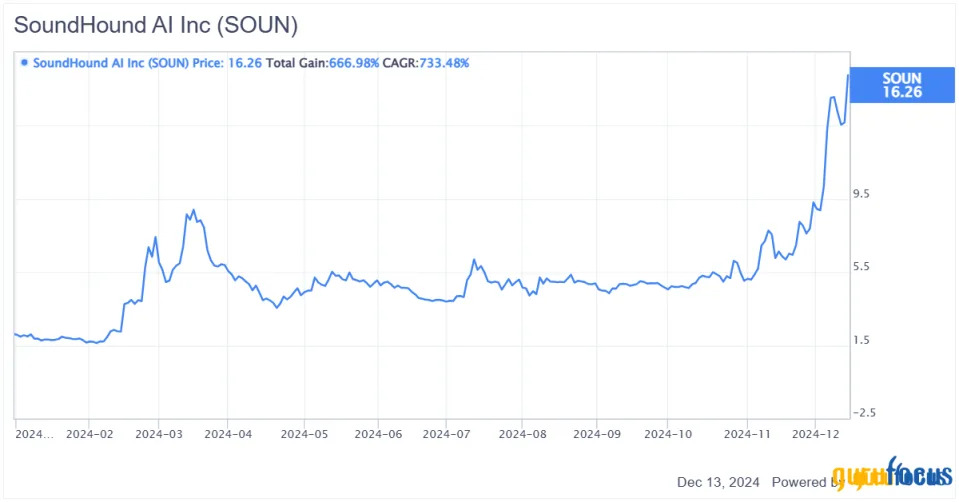Click the truncated 2024... first axis label
The width and height of the screenshot is (959, 502).
[34, 434]
